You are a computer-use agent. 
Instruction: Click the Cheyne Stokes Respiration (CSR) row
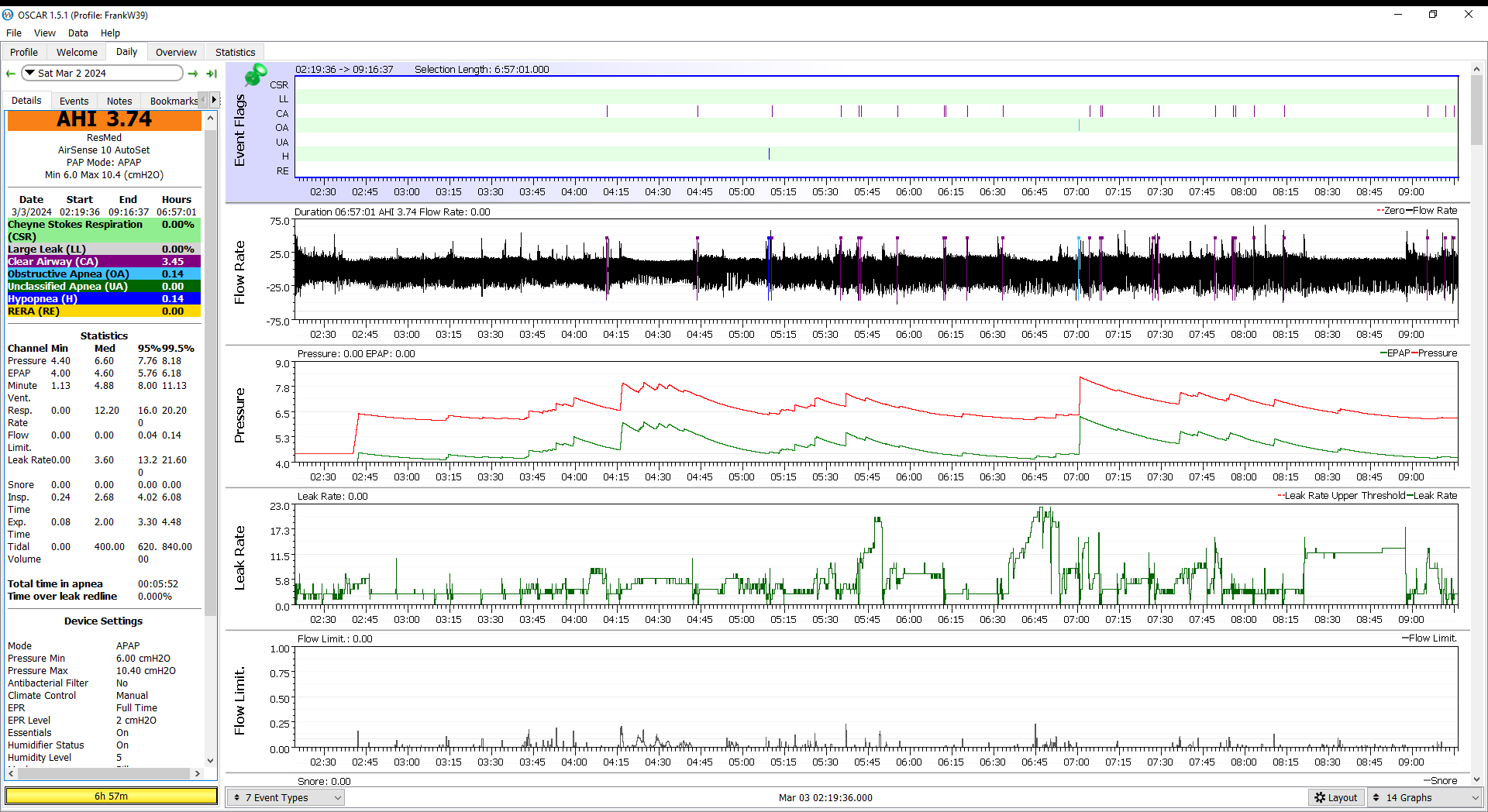[x=104, y=231]
